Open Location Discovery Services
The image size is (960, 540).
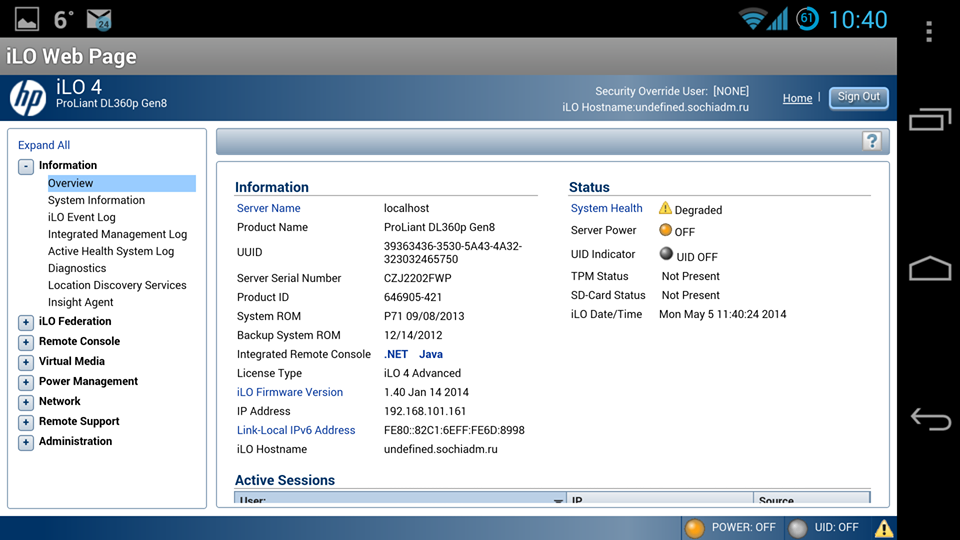(117, 285)
